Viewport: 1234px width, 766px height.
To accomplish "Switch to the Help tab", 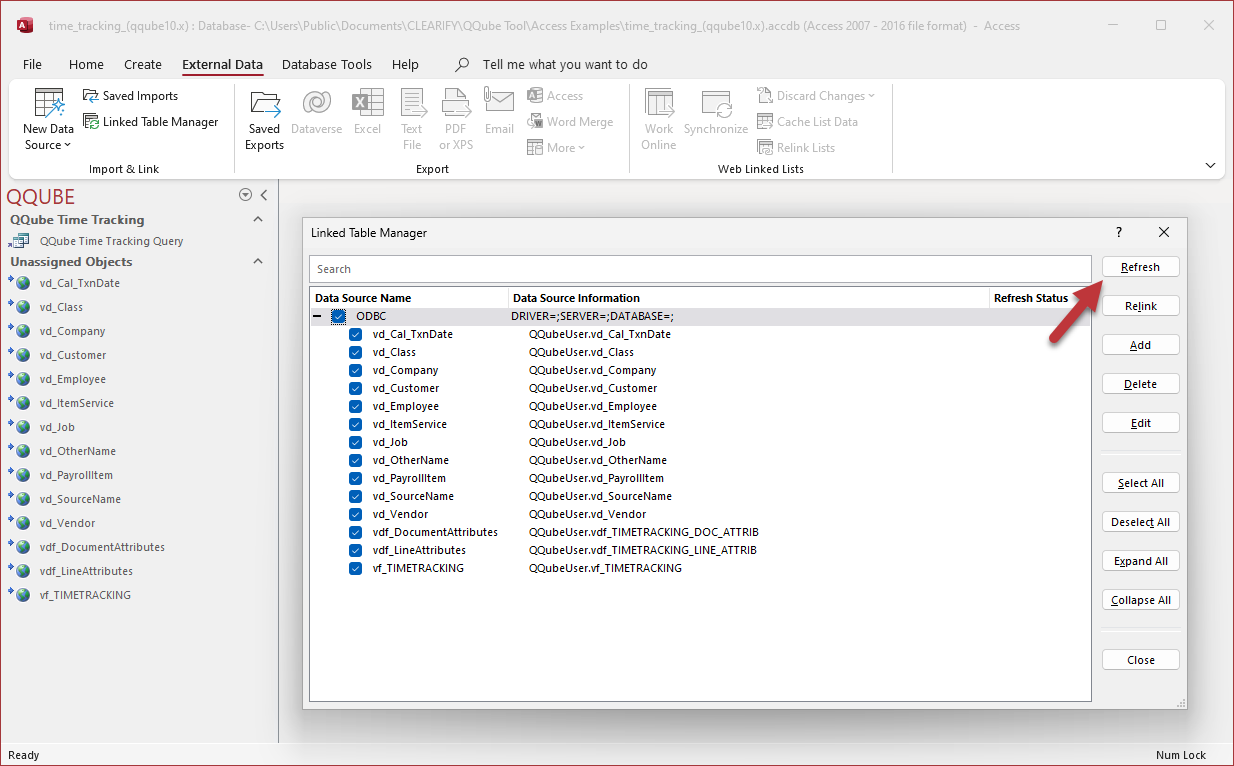I will pyautogui.click(x=405, y=64).
